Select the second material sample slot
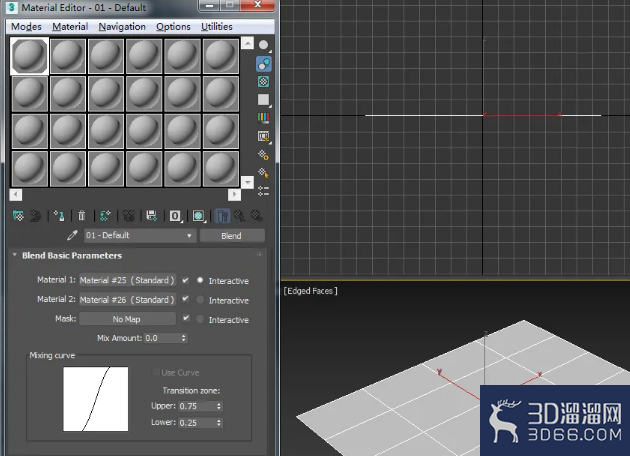Image resolution: width=630 pixels, height=456 pixels. (x=68, y=56)
